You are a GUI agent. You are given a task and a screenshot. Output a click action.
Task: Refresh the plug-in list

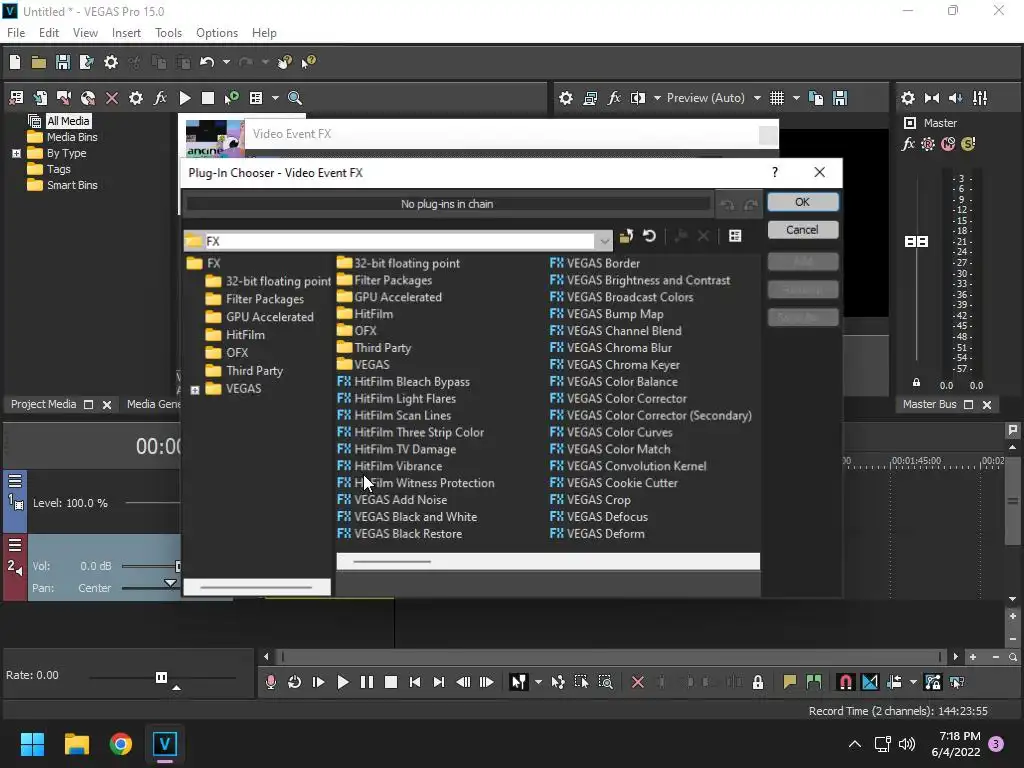point(648,236)
